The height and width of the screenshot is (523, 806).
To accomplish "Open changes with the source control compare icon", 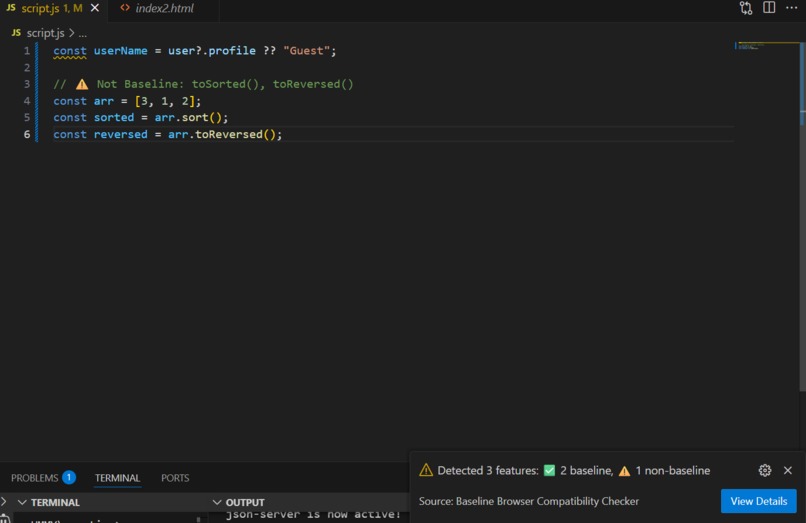I will pos(746,8).
